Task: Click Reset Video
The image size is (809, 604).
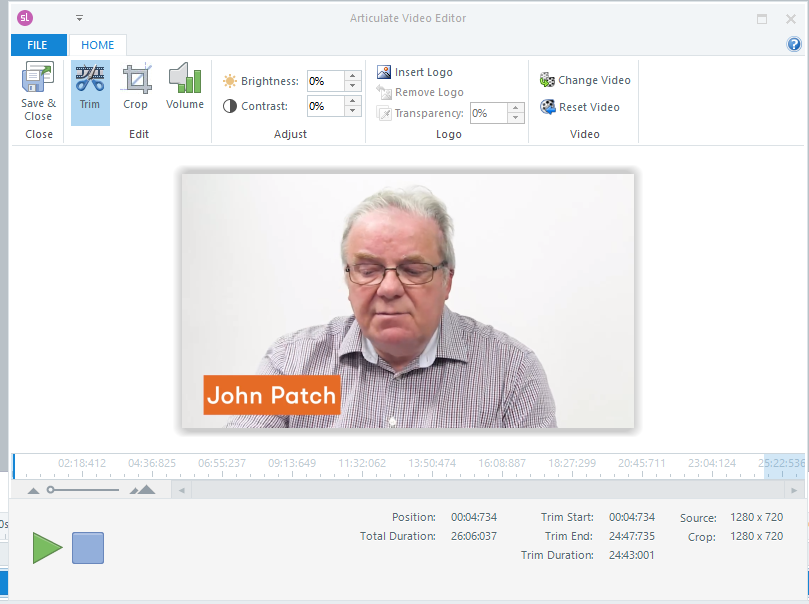Action: [580, 107]
